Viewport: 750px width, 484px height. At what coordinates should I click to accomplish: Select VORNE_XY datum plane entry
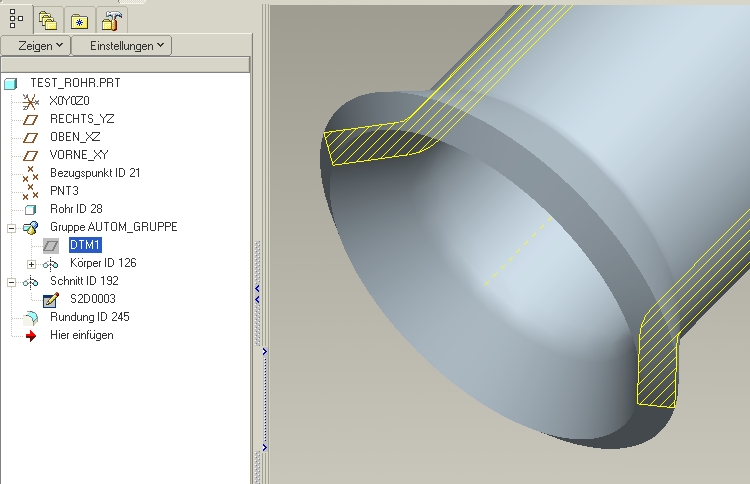coord(79,155)
